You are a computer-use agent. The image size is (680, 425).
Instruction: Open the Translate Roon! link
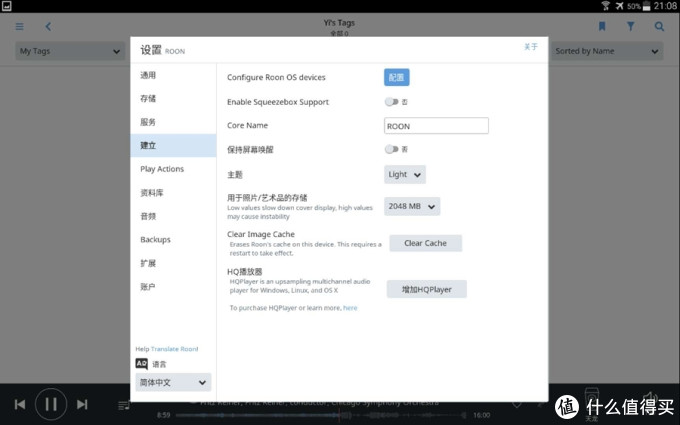click(x=174, y=349)
